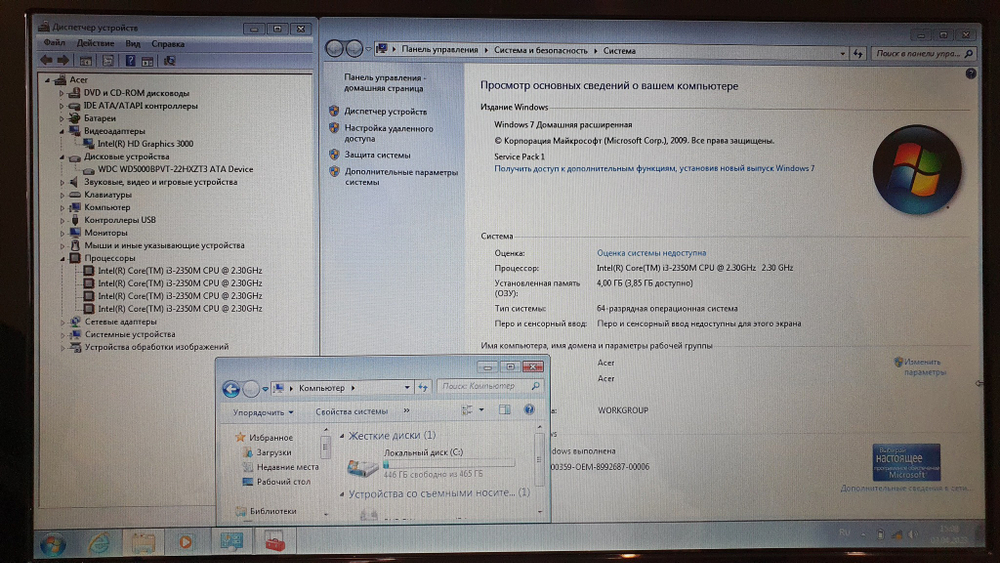Click star icon beside Избранное
This screenshot has width=1000, height=563.
point(240,437)
